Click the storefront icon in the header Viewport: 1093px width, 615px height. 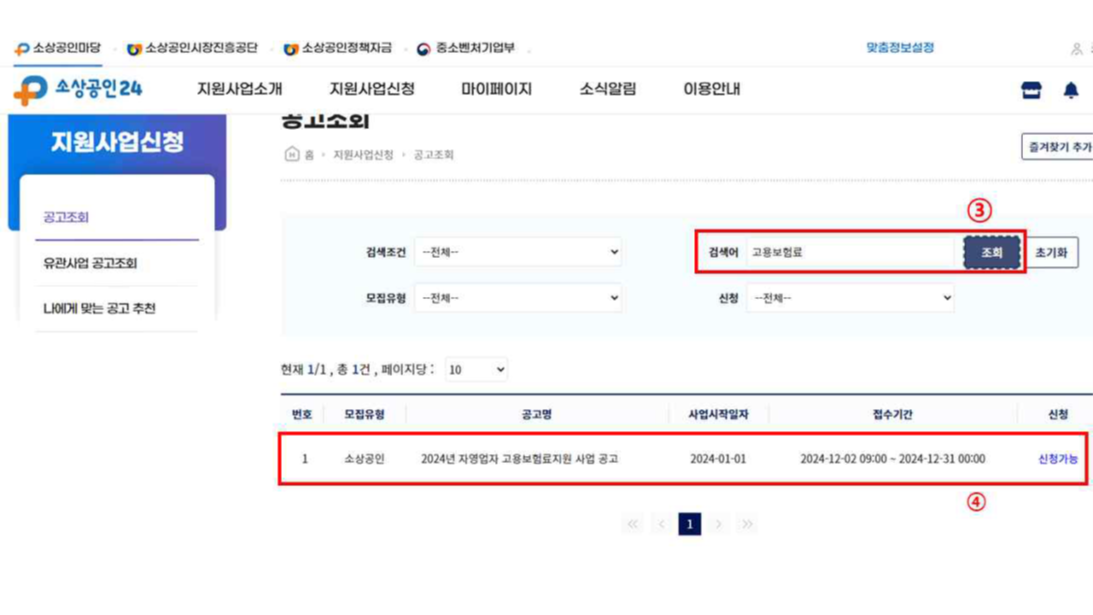click(1032, 88)
